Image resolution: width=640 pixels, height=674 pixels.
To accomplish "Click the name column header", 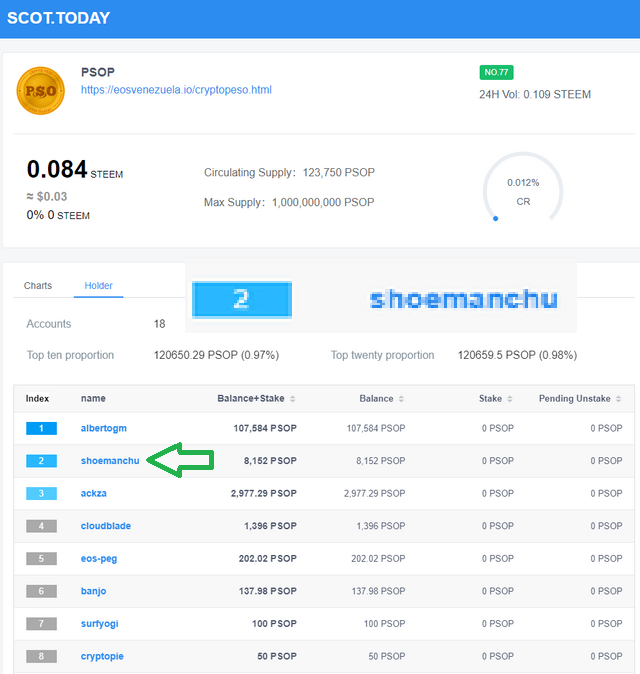I will pyautogui.click(x=93, y=398).
